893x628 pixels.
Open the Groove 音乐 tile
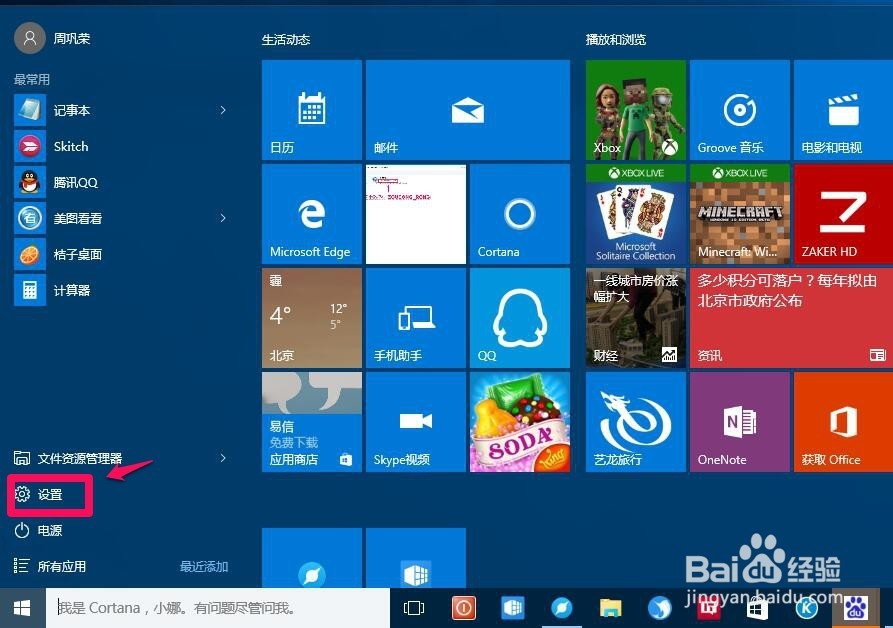click(x=740, y=110)
